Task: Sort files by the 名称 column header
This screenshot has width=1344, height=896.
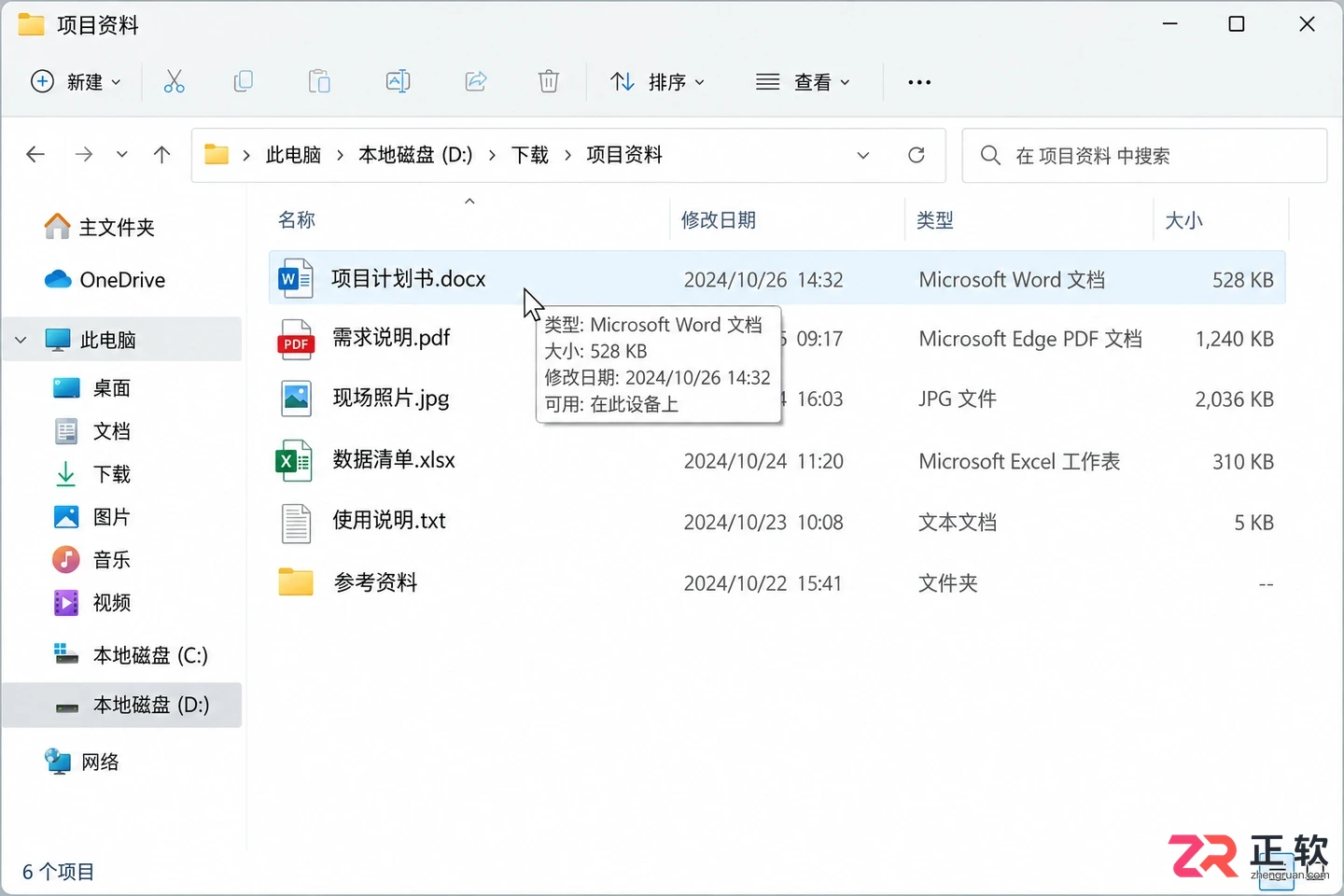Action: click(x=297, y=220)
